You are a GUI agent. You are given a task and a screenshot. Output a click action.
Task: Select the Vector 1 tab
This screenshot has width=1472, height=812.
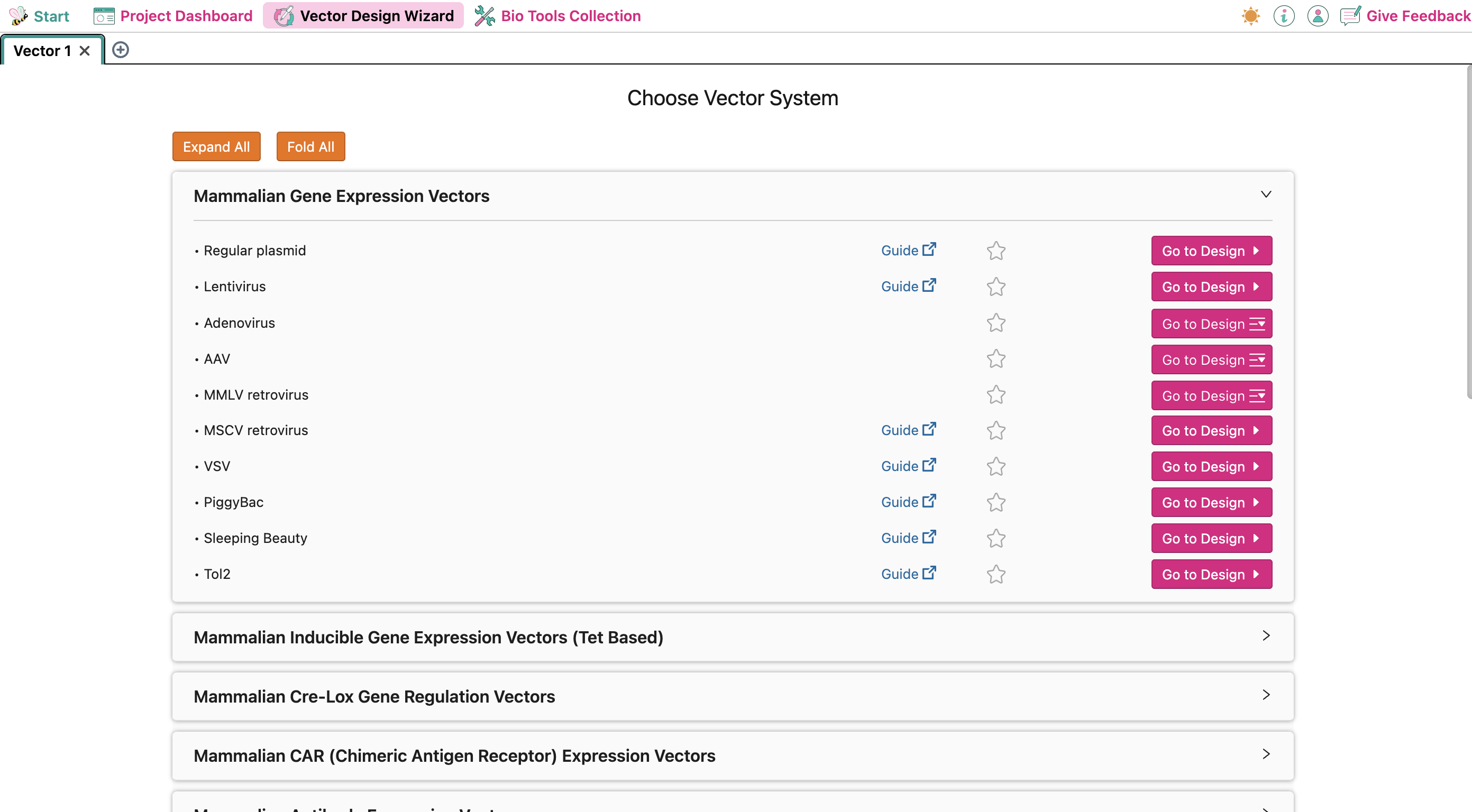click(x=42, y=51)
